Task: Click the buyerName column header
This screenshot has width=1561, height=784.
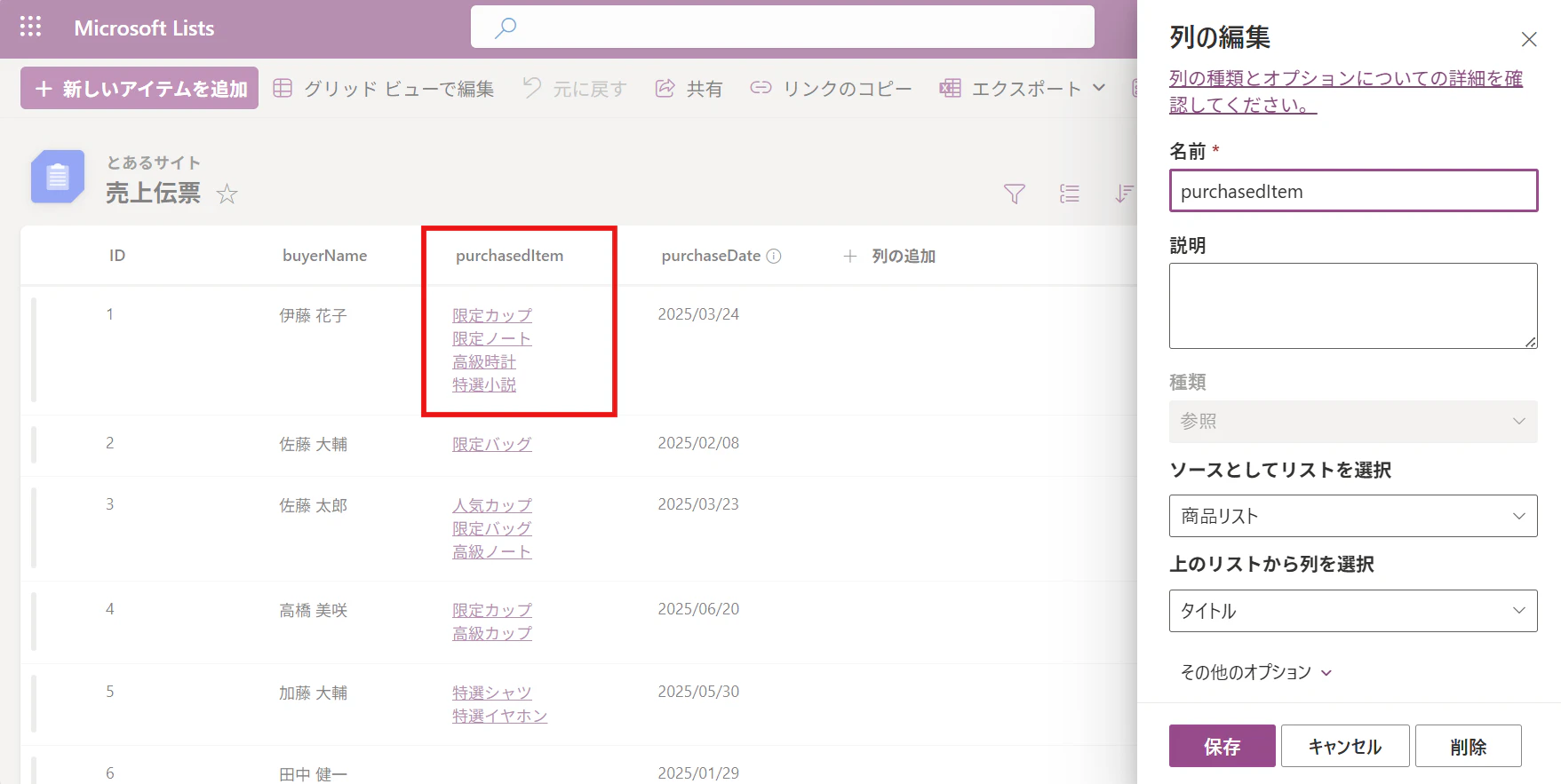Action: click(x=324, y=256)
